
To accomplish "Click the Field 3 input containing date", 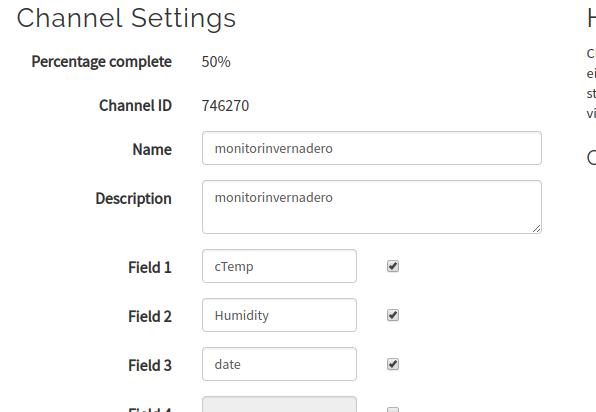I will click(279, 364).
